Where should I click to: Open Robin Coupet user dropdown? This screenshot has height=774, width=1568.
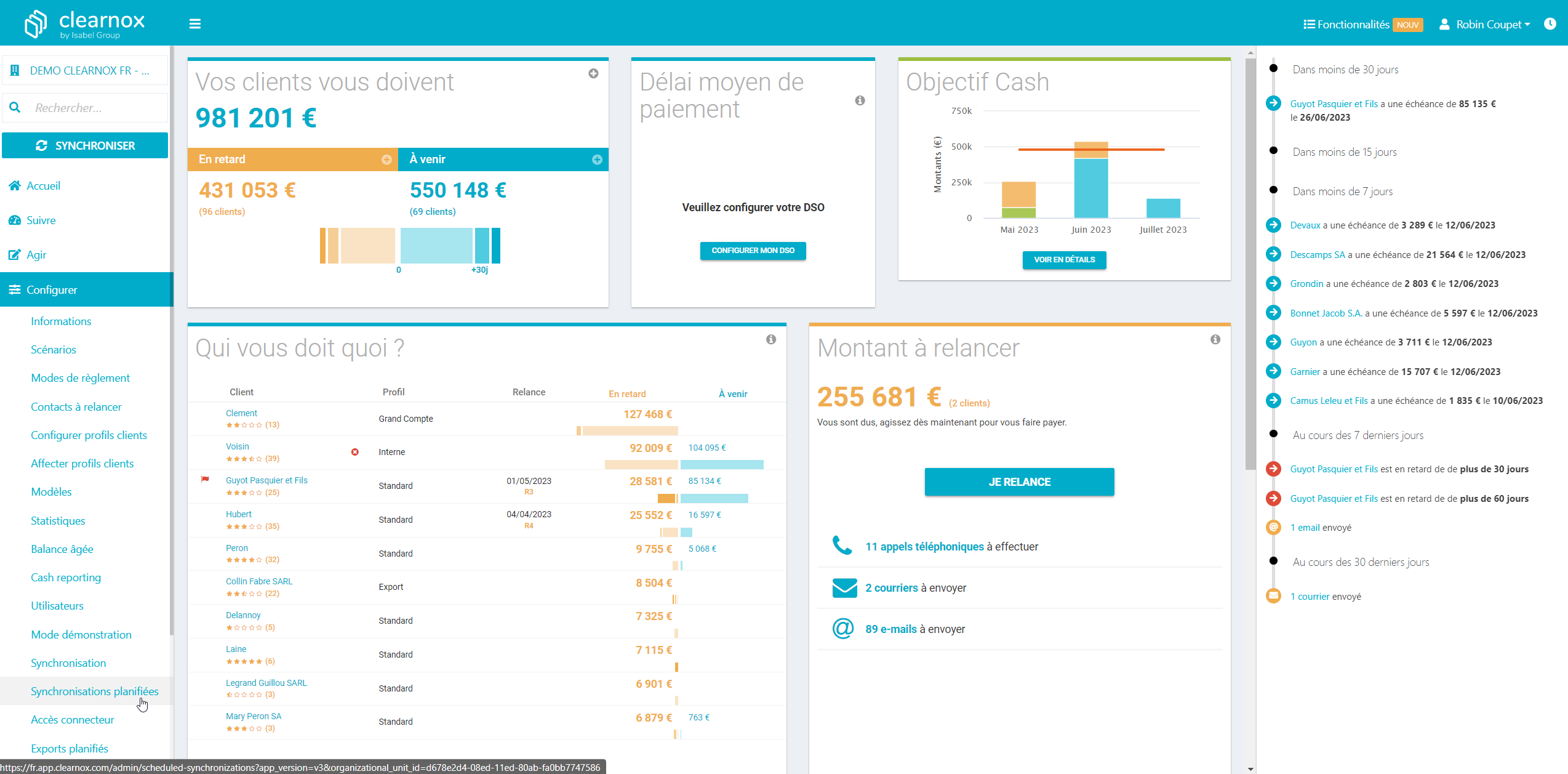click(x=1485, y=25)
